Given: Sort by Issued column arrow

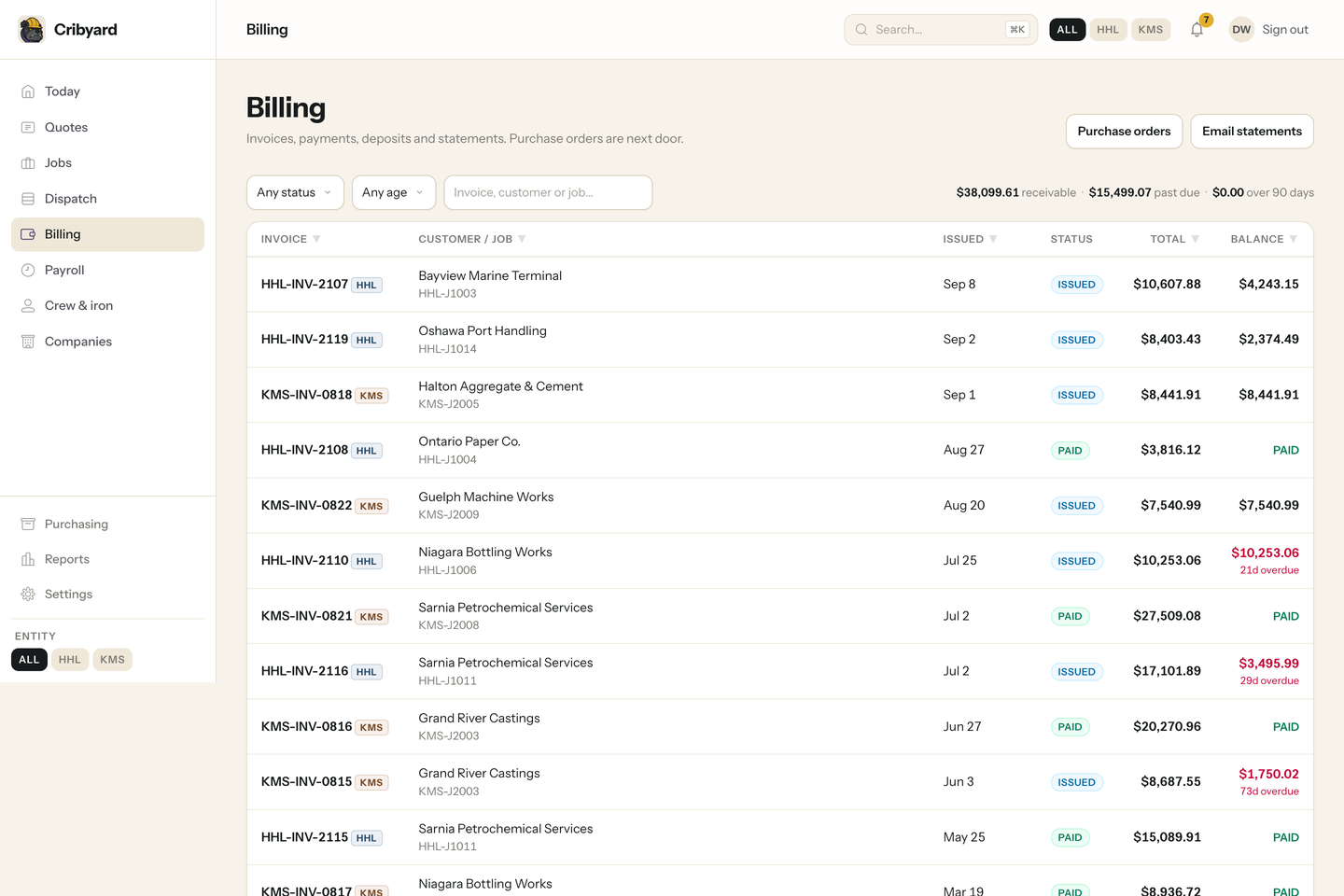Looking at the screenshot, I should tap(993, 240).
